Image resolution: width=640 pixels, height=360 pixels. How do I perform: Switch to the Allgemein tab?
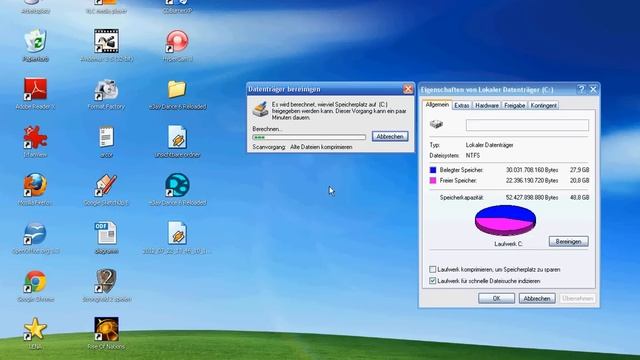click(437, 105)
